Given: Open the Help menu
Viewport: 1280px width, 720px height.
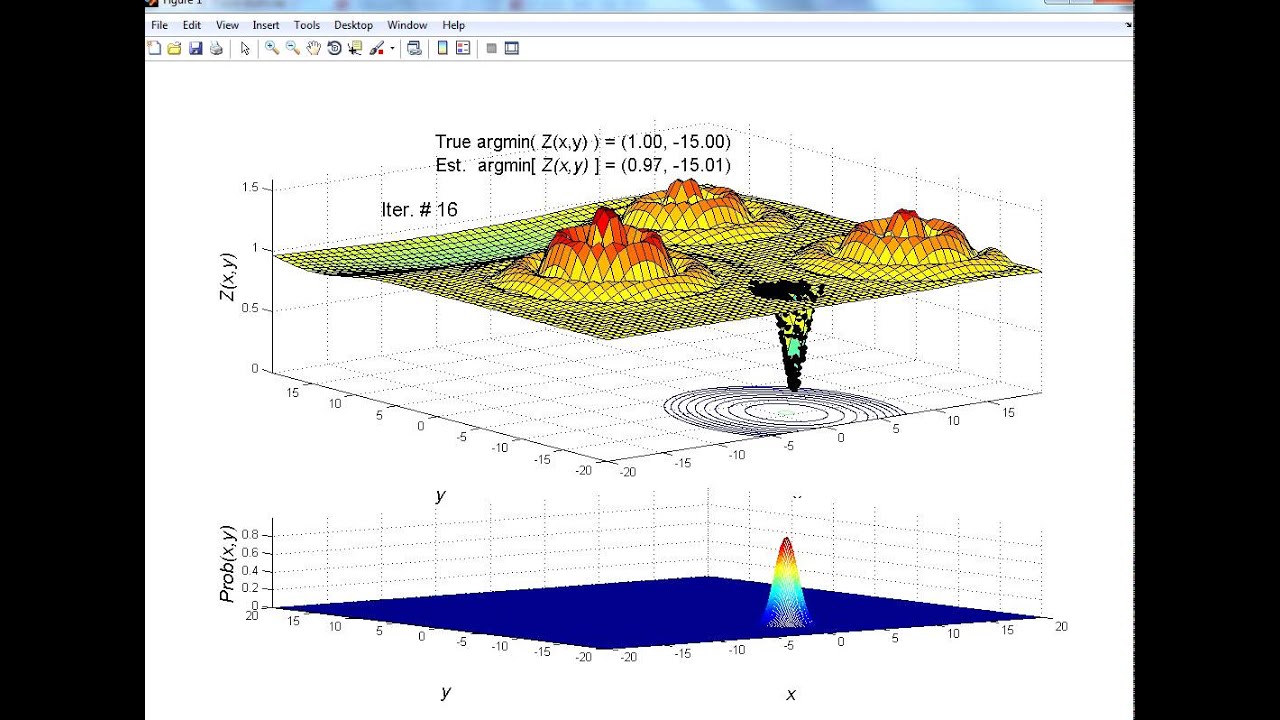Looking at the screenshot, I should (x=453, y=25).
